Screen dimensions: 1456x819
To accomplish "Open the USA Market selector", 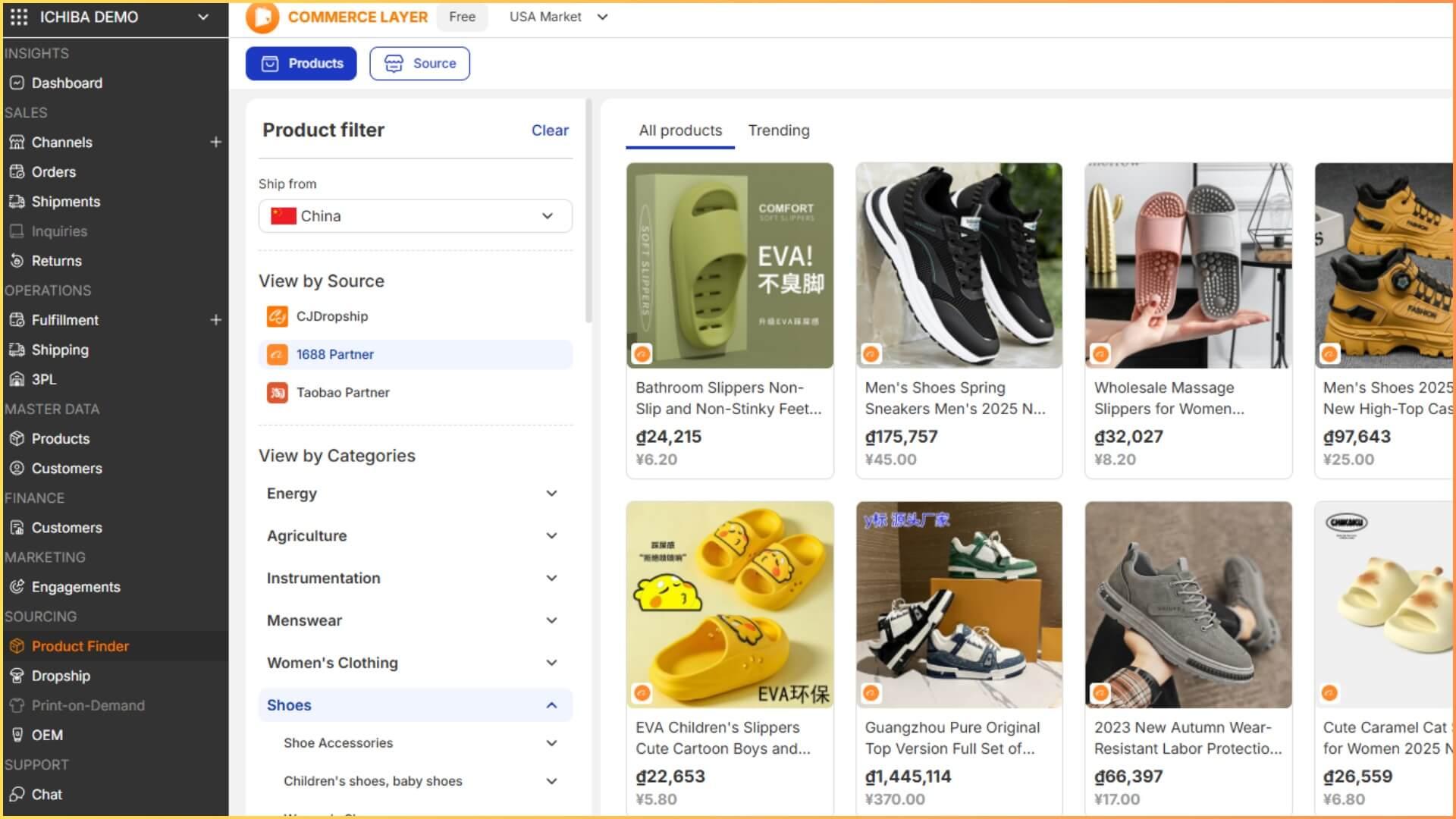I will pos(558,17).
